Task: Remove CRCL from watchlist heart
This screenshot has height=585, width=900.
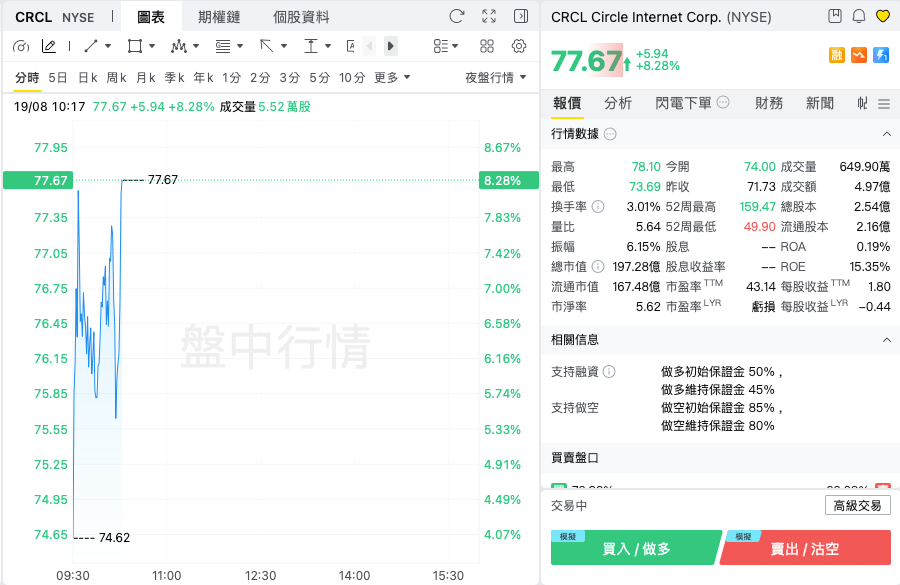Action: click(x=883, y=16)
